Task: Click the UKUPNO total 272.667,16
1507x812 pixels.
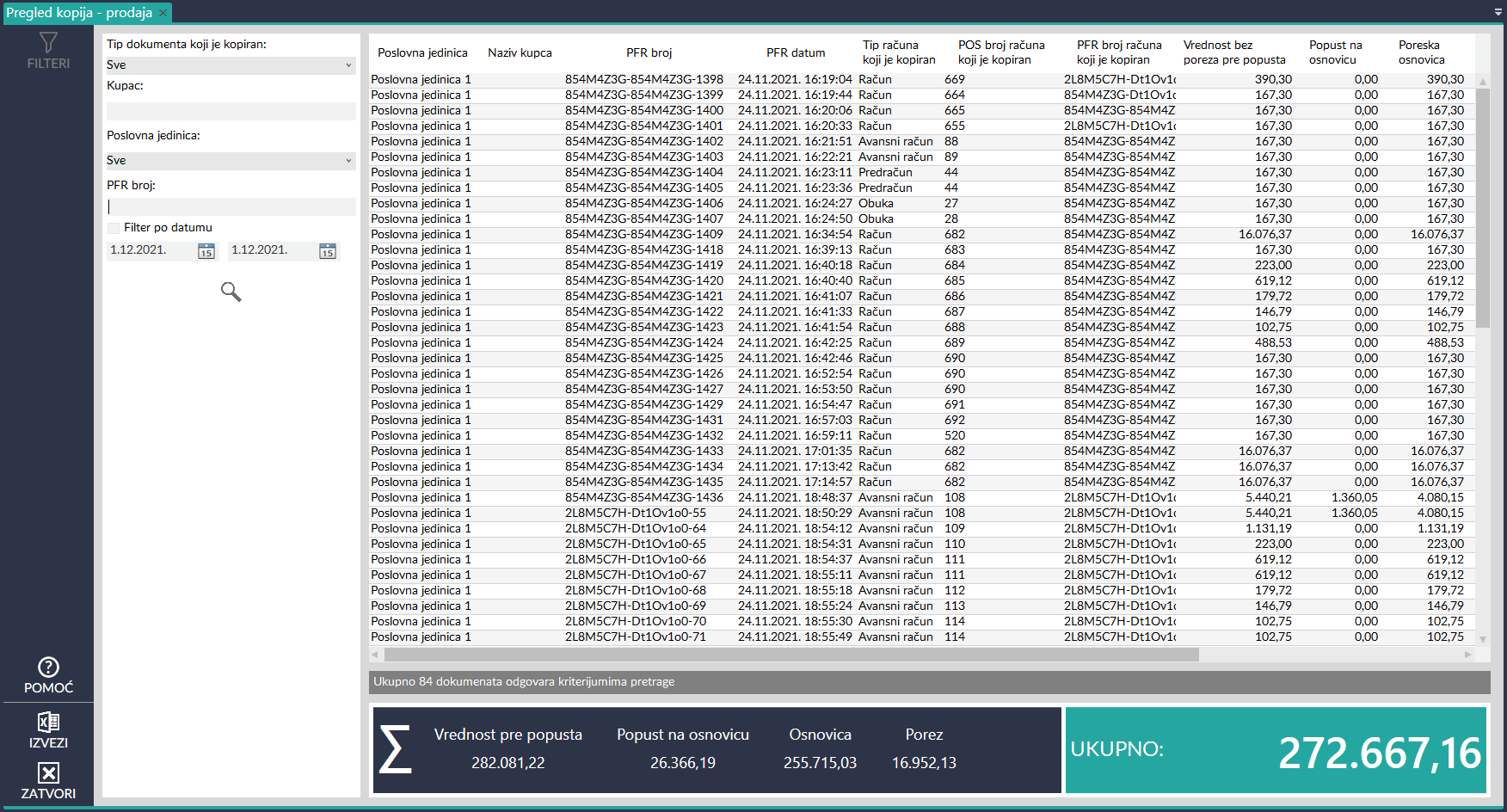Action: point(1380,754)
